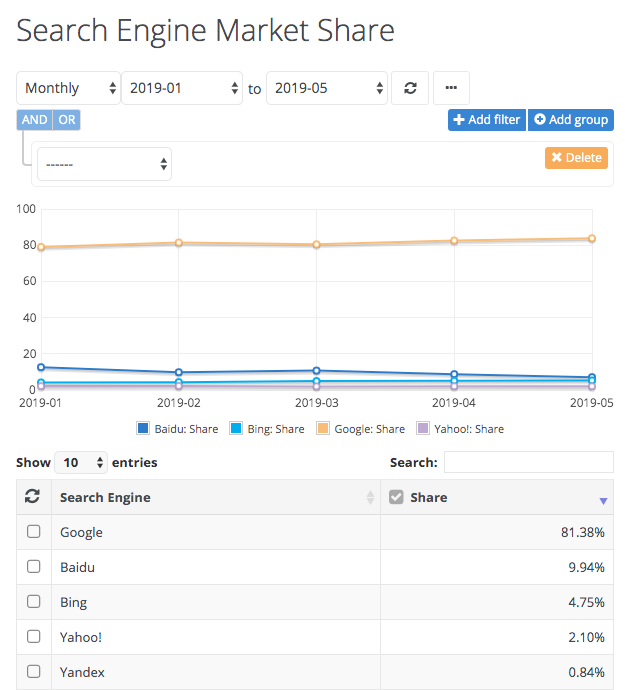This screenshot has height=690, width=625.
Task: Click the Baidu name in the table
Action: (x=77, y=567)
